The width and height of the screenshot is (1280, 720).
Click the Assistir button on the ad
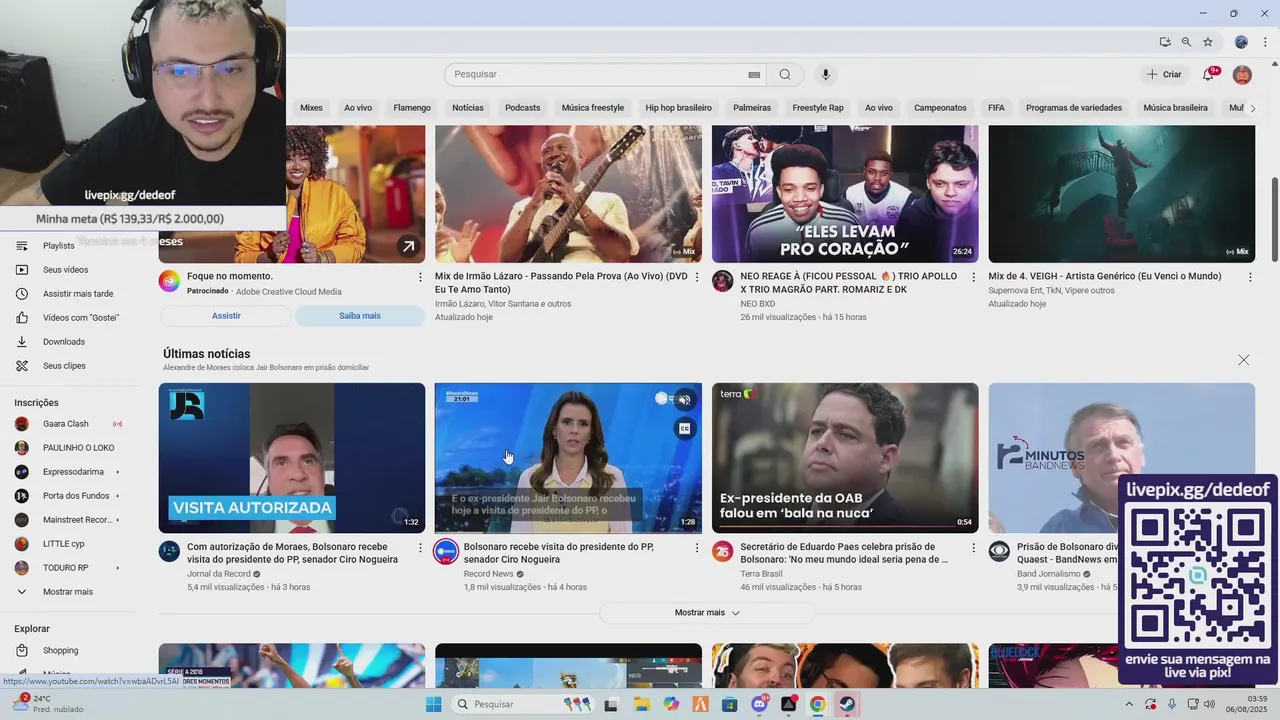[x=226, y=315]
